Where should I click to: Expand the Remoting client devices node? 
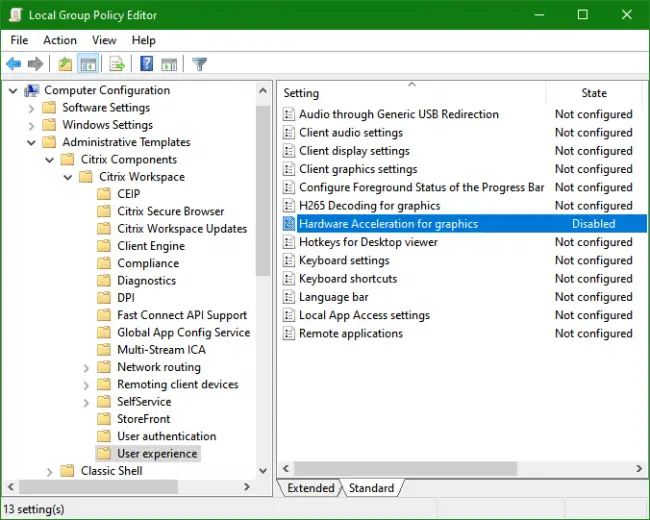coord(86,385)
